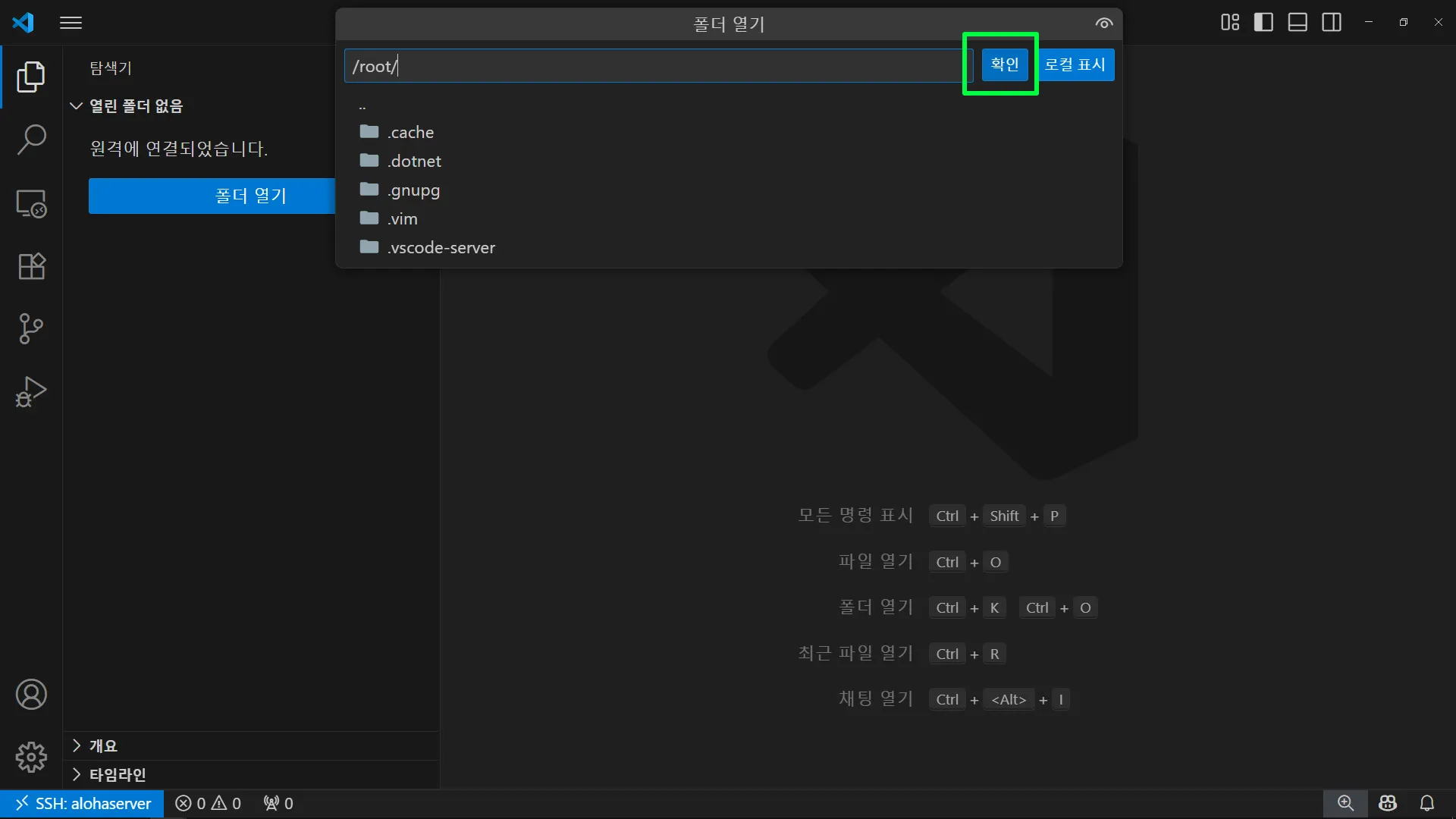Open the Extensions view icon
Viewport: 1456px width, 819px height.
31,266
